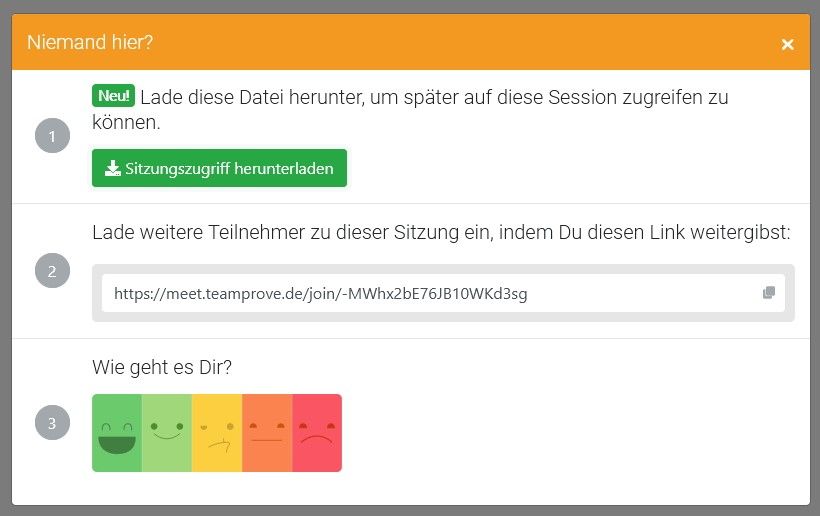Click the step 1 number circle
820x516 pixels.
[52, 136]
